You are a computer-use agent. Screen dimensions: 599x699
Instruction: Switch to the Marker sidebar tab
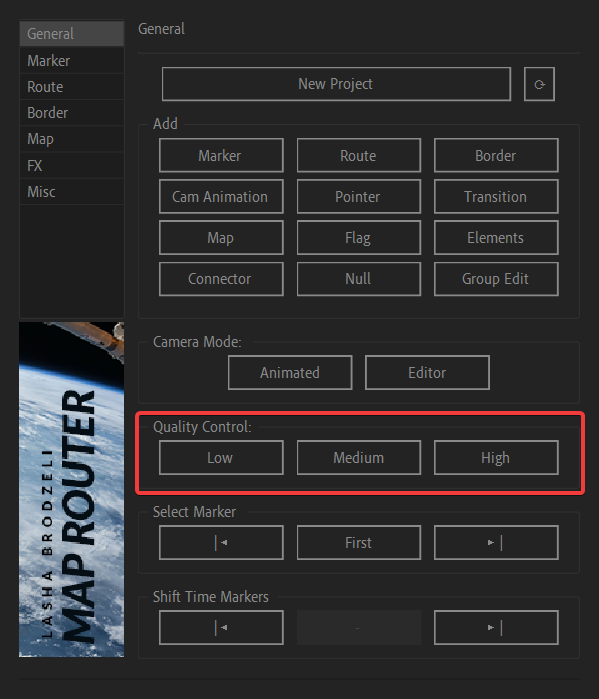[x=72, y=60]
